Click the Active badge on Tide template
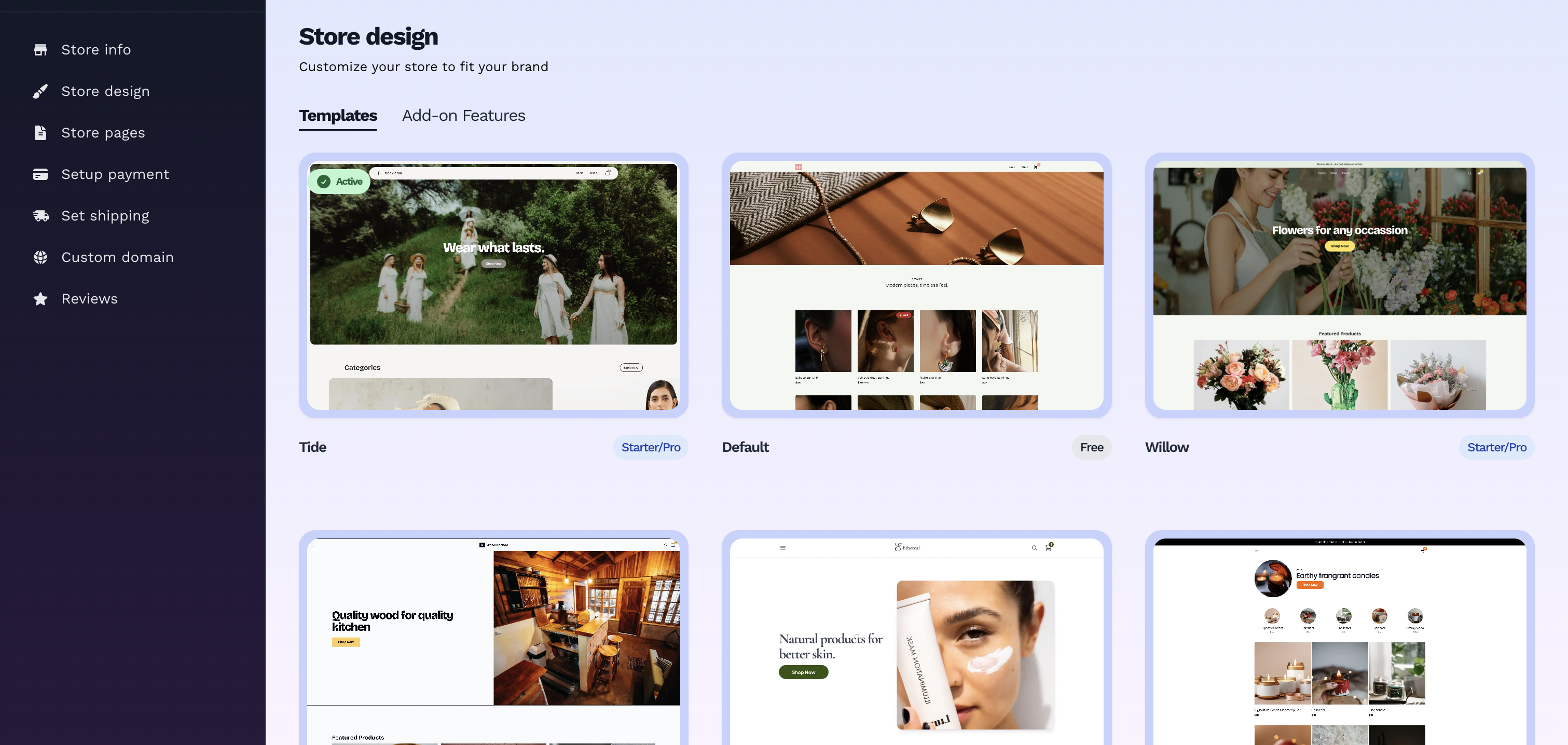 click(339, 182)
